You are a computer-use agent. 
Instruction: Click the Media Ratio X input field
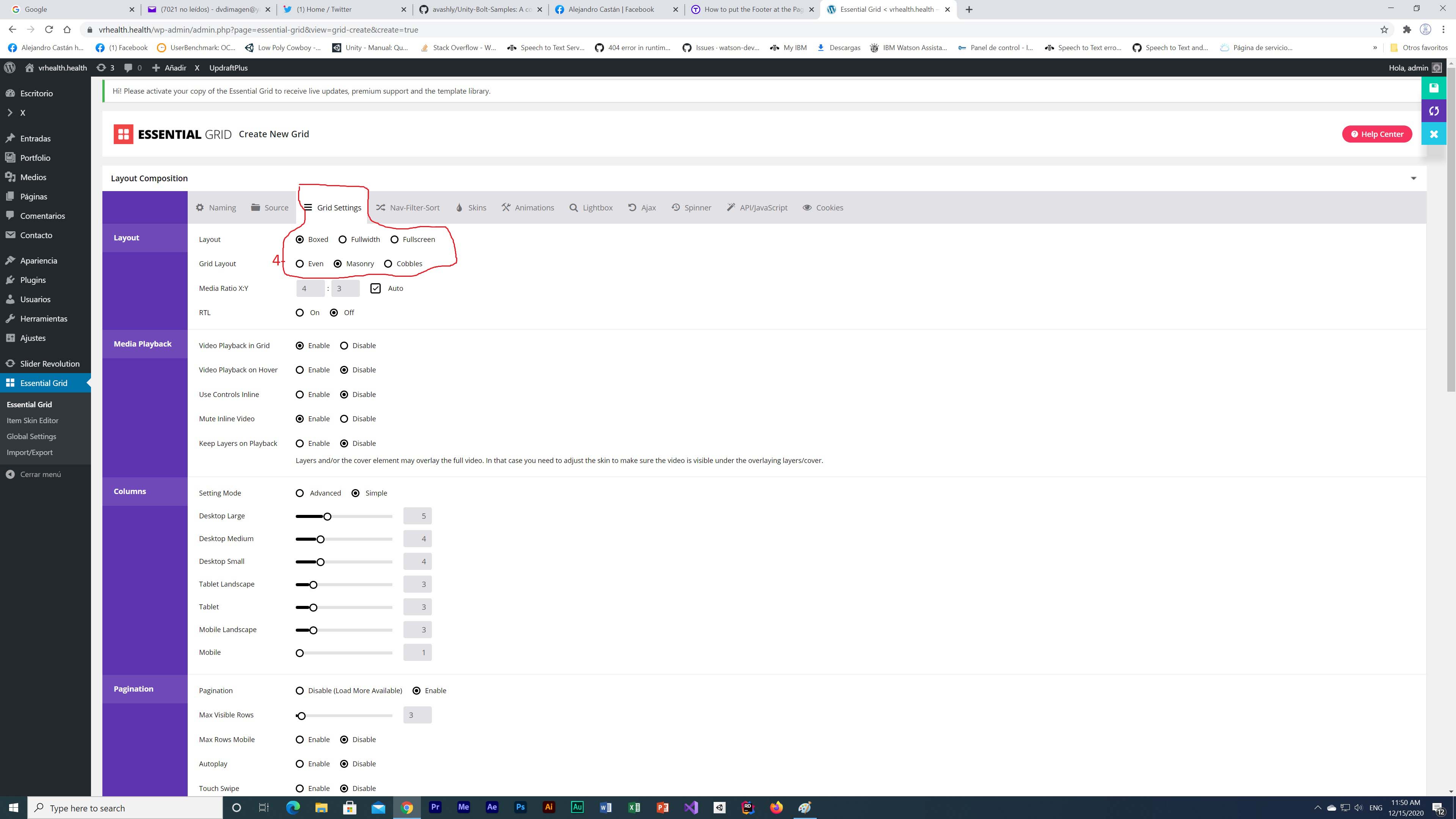click(x=310, y=288)
